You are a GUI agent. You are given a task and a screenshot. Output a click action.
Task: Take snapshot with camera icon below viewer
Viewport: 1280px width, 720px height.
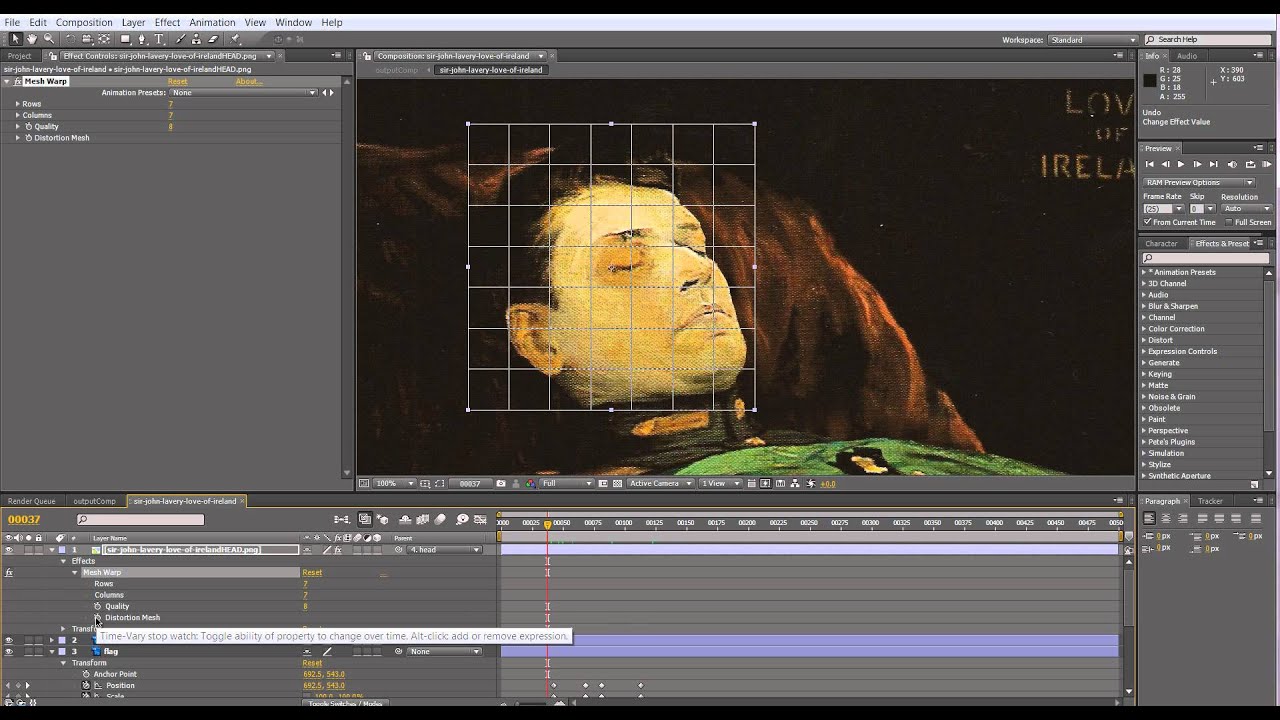(x=501, y=484)
